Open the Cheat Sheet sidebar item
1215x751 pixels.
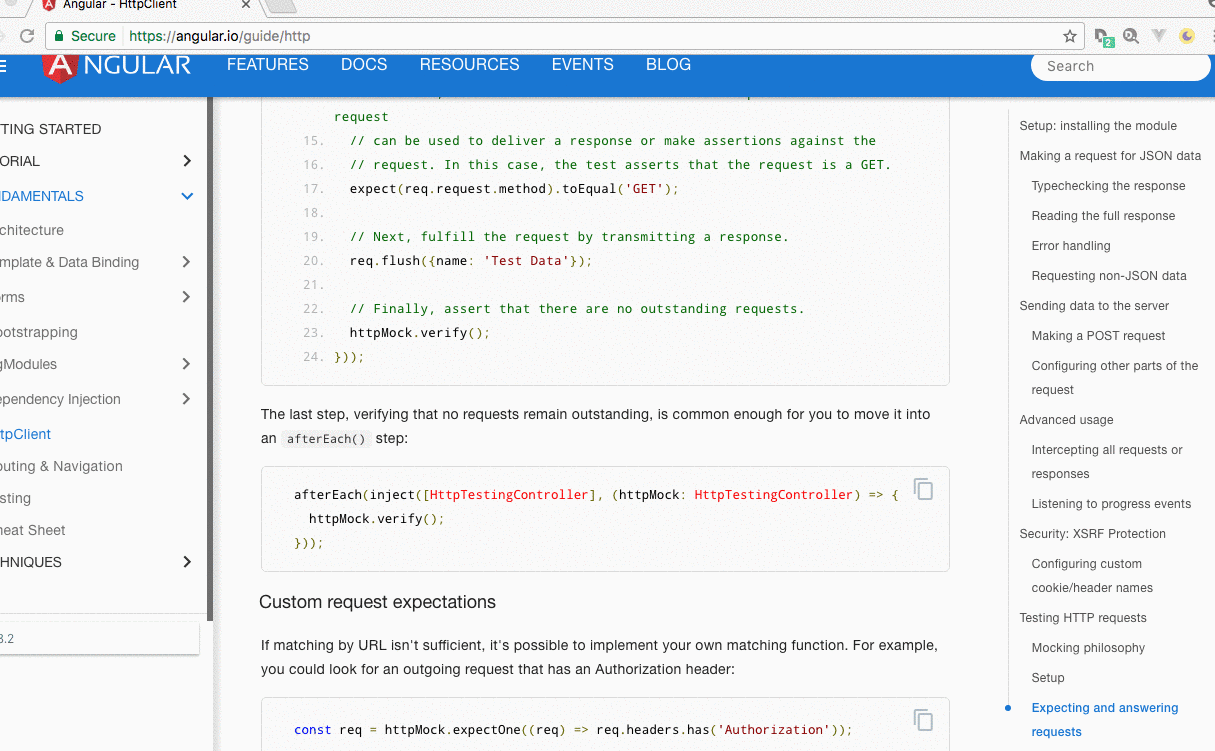click(33, 530)
